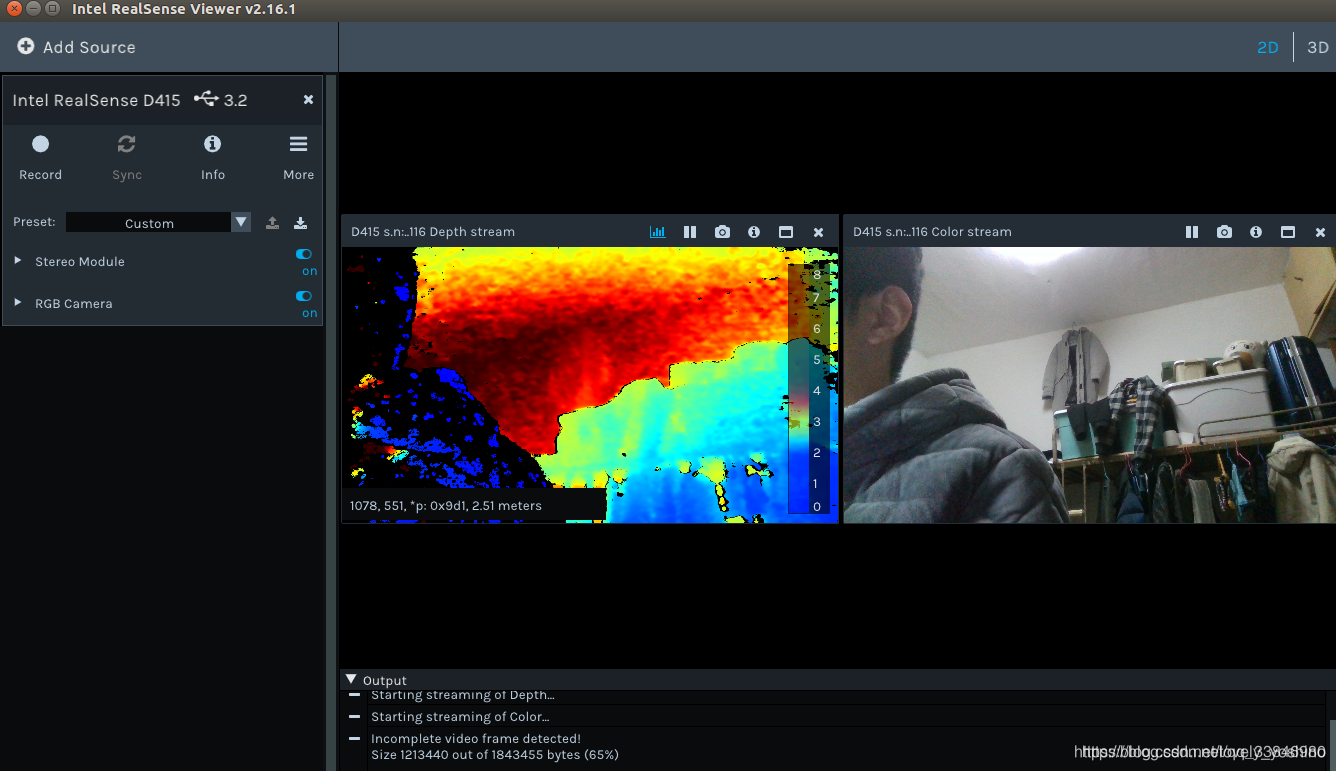
Task: Take a snapshot of the Color stream
Action: click(1224, 232)
